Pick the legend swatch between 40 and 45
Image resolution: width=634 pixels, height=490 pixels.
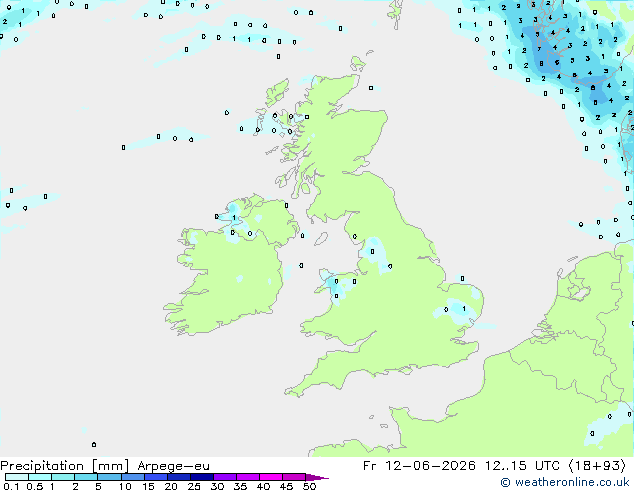pyautogui.click(x=271, y=477)
